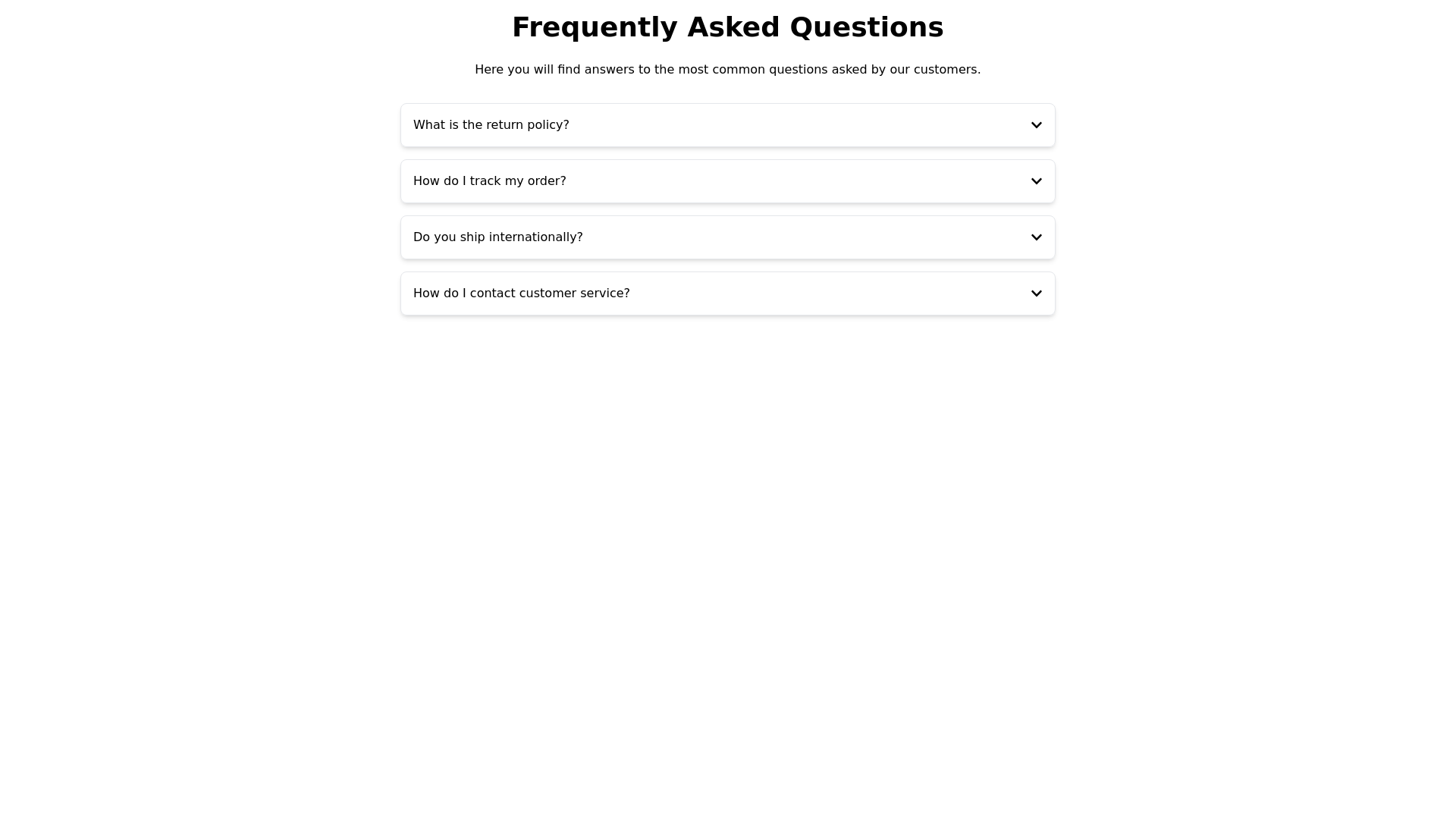Open the last FAQ card in the list
The image size is (1456, 819).
click(x=726, y=293)
